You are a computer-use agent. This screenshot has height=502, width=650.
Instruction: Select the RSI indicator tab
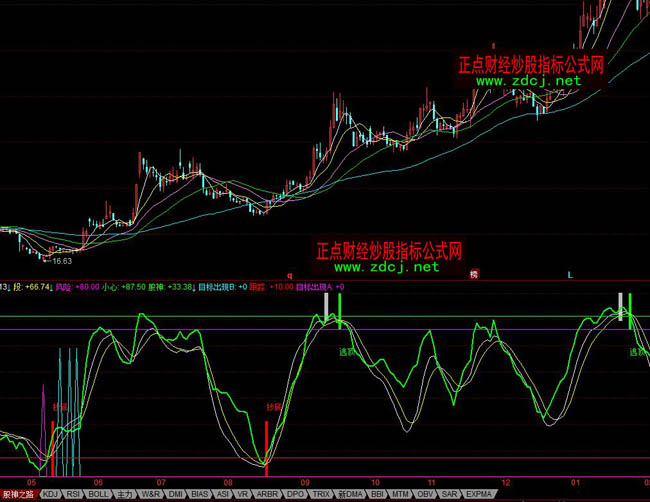pyautogui.click(x=73, y=494)
